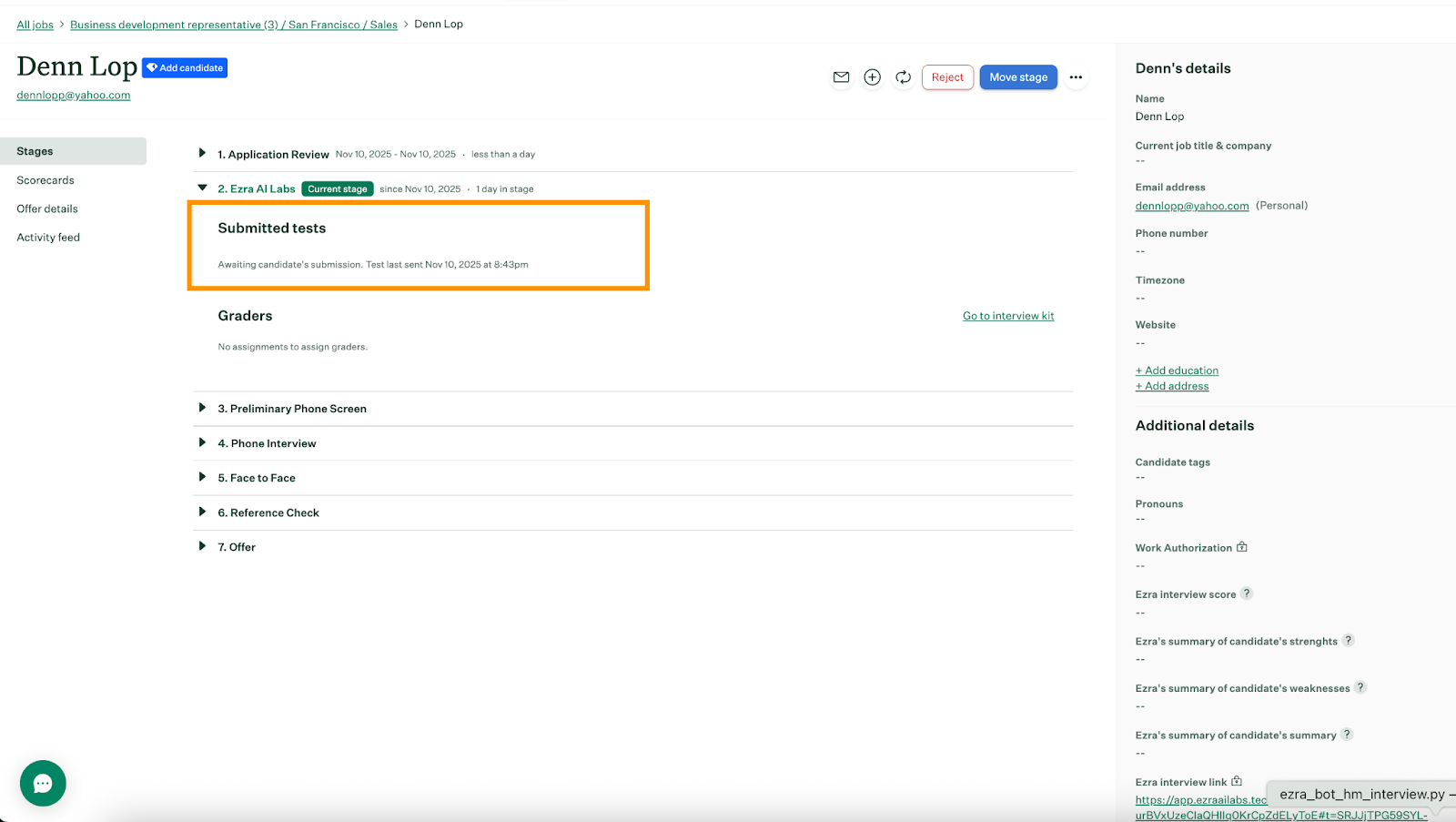This screenshot has height=822, width=1456.
Task: Click the Move stage button
Action: (1018, 77)
